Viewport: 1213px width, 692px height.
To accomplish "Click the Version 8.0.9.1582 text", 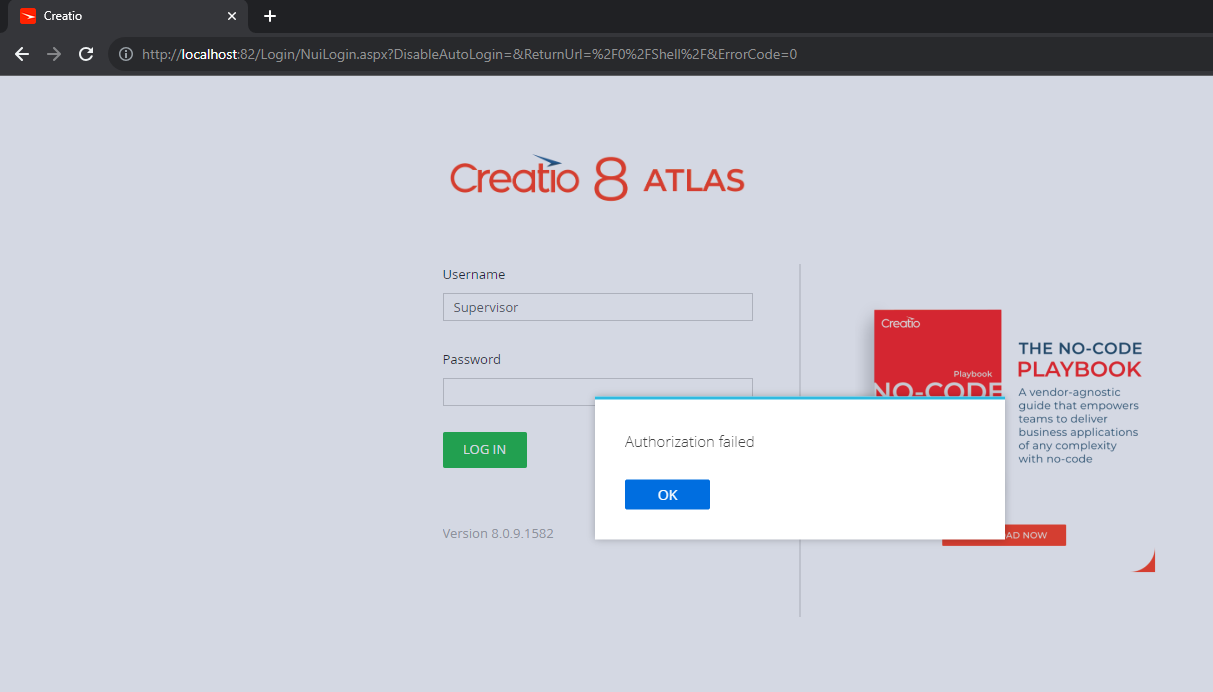I will (x=498, y=533).
